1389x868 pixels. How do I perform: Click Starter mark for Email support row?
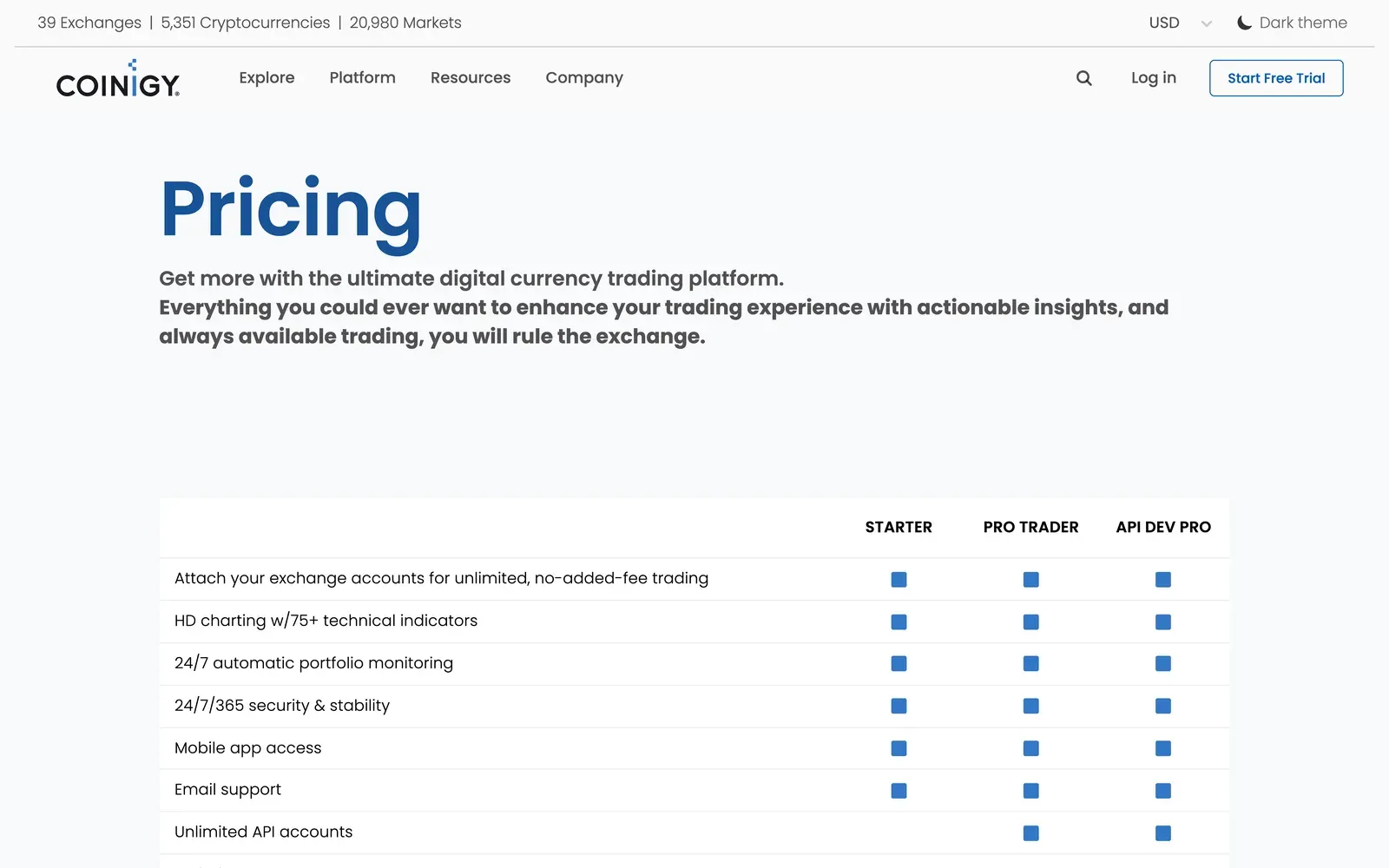click(899, 791)
